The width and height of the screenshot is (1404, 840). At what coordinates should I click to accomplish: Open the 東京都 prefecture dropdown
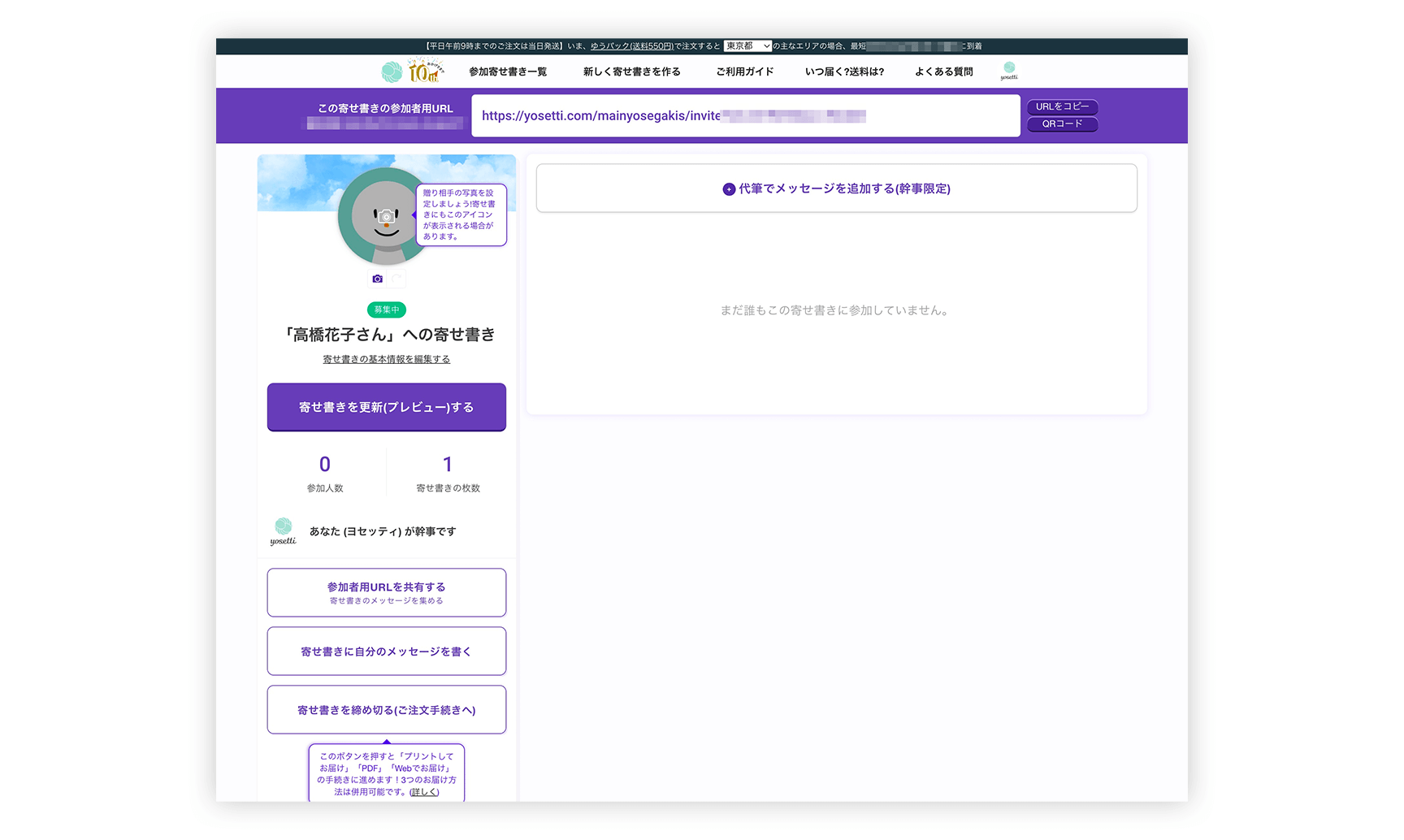pos(747,46)
